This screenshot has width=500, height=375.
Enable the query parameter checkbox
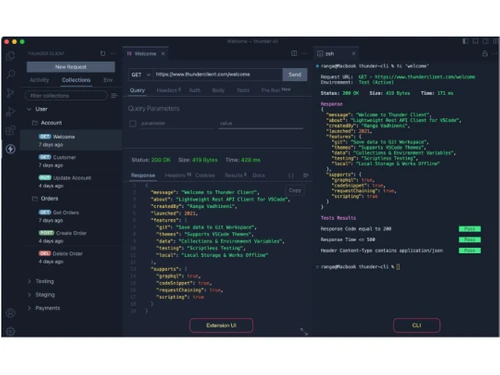pos(133,124)
